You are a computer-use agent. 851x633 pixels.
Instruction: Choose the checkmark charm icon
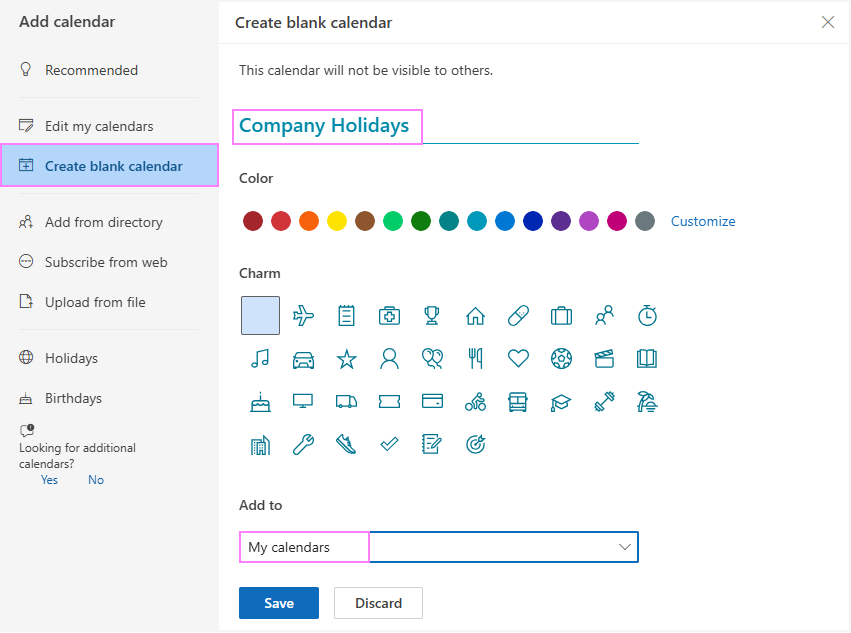tap(389, 445)
